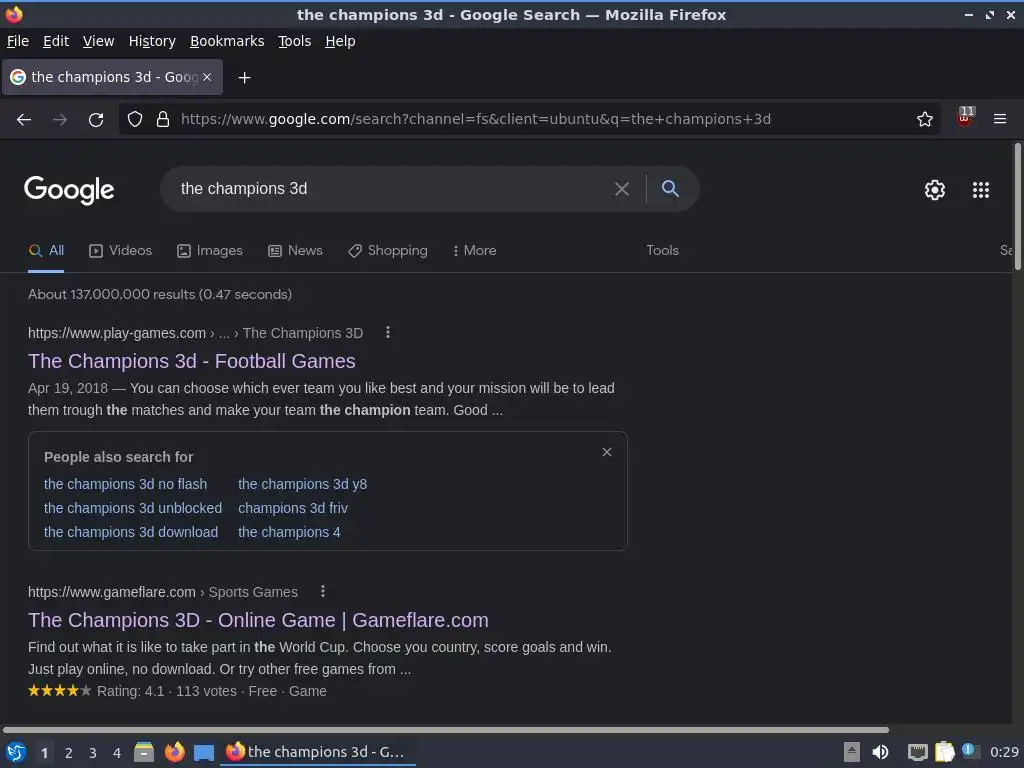Switch to workspace 3

[x=93, y=753]
